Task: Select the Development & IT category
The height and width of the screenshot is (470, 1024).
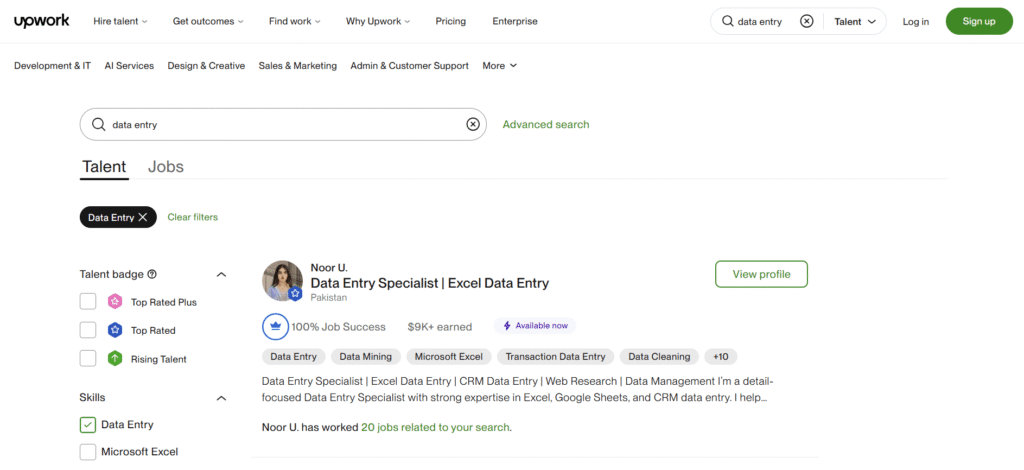Action: pos(52,65)
